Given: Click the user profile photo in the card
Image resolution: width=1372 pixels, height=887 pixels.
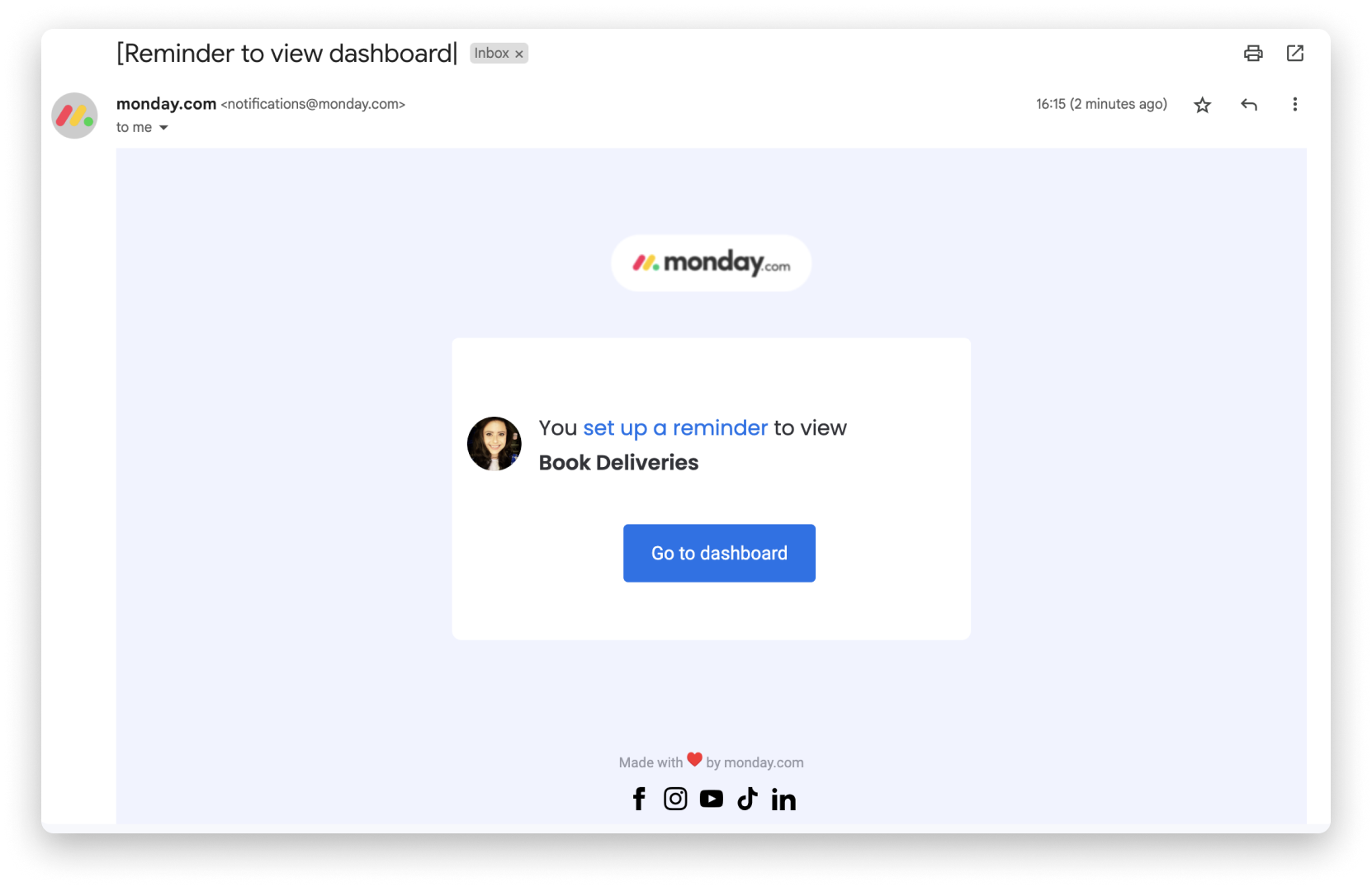Looking at the screenshot, I should tap(494, 444).
